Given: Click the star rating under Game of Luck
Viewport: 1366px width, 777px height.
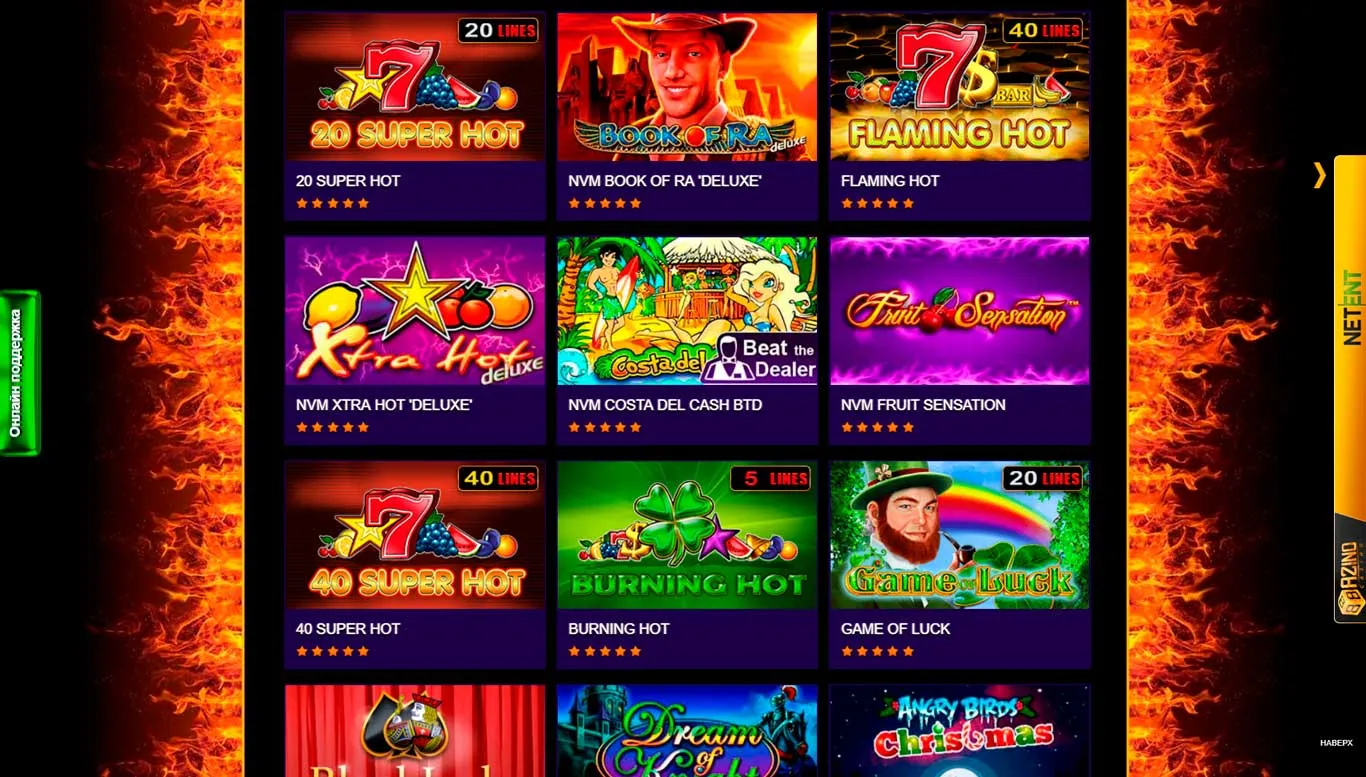Looking at the screenshot, I should (x=878, y=651).
